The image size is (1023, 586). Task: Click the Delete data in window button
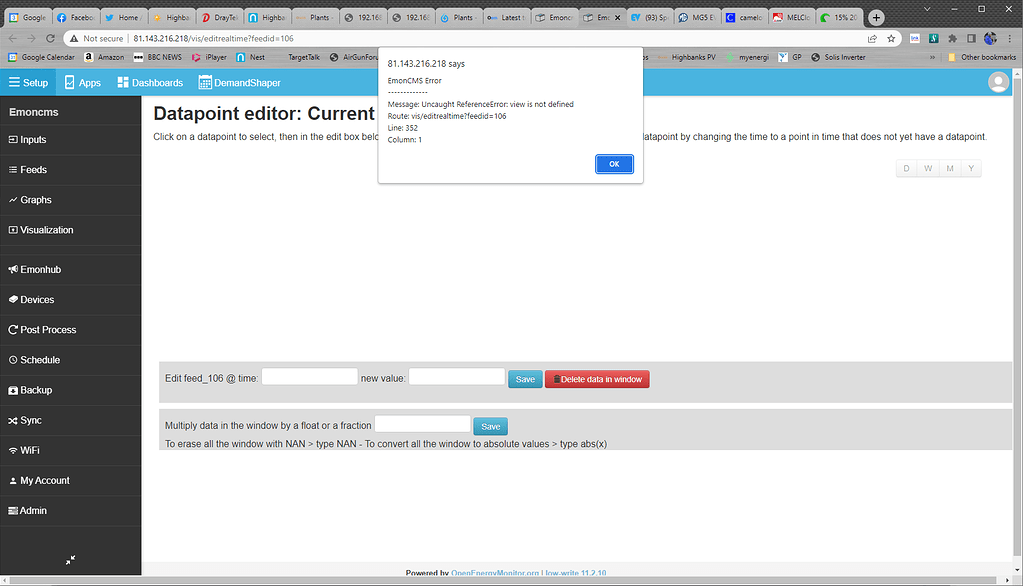(x=596, y=378)
